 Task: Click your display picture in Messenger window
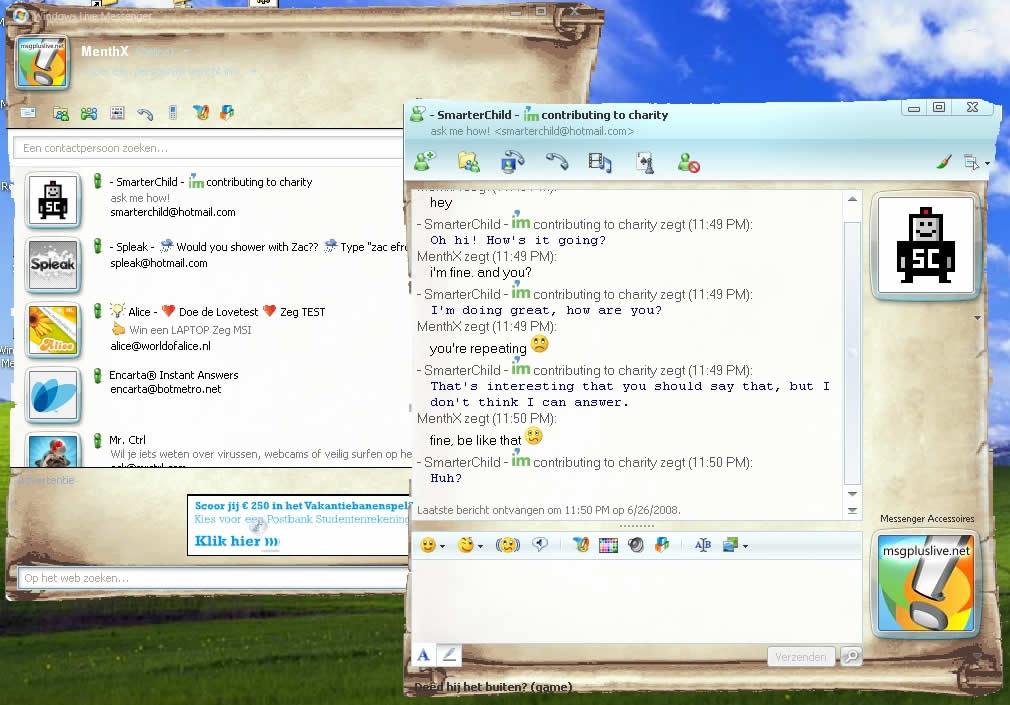[41, 62]
